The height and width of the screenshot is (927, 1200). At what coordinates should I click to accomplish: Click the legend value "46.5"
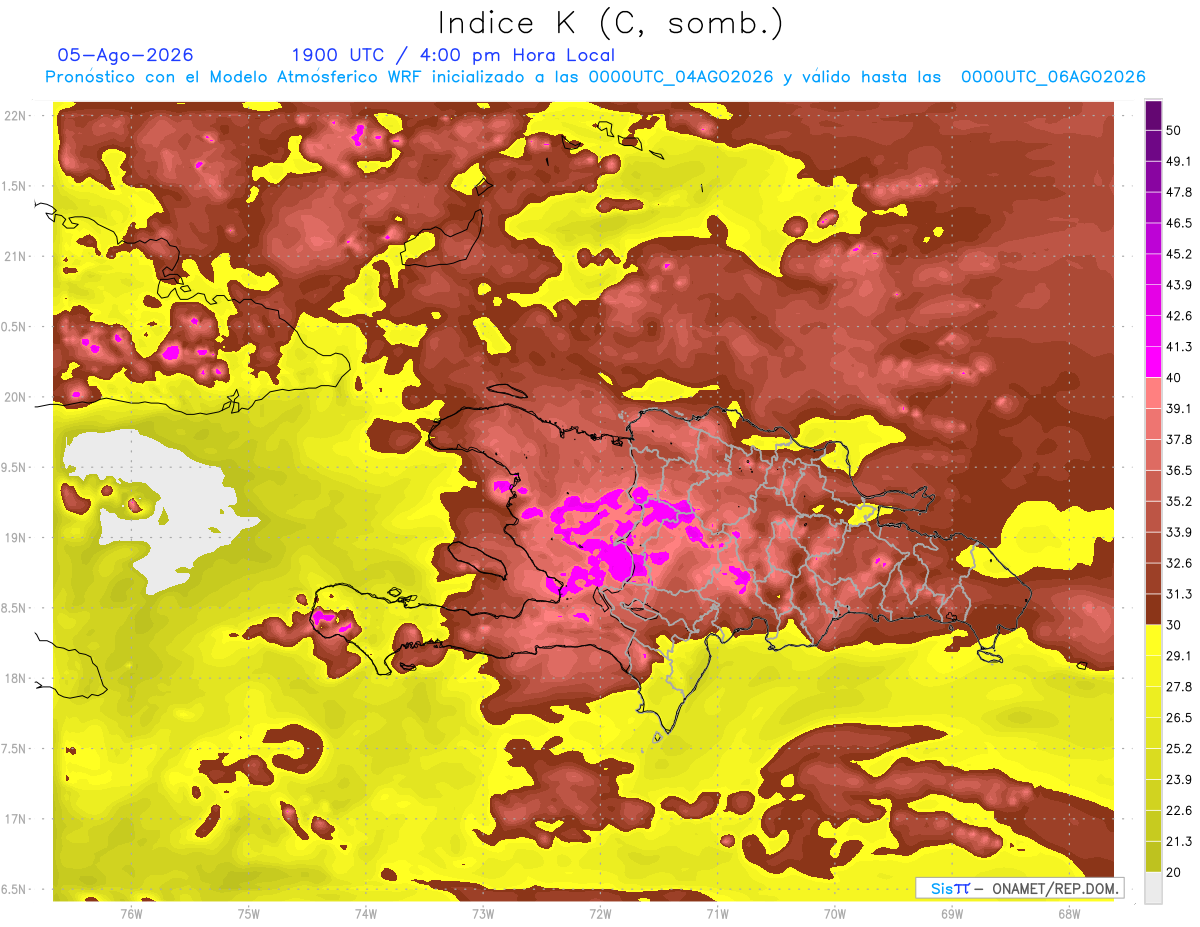point(1178,222)
